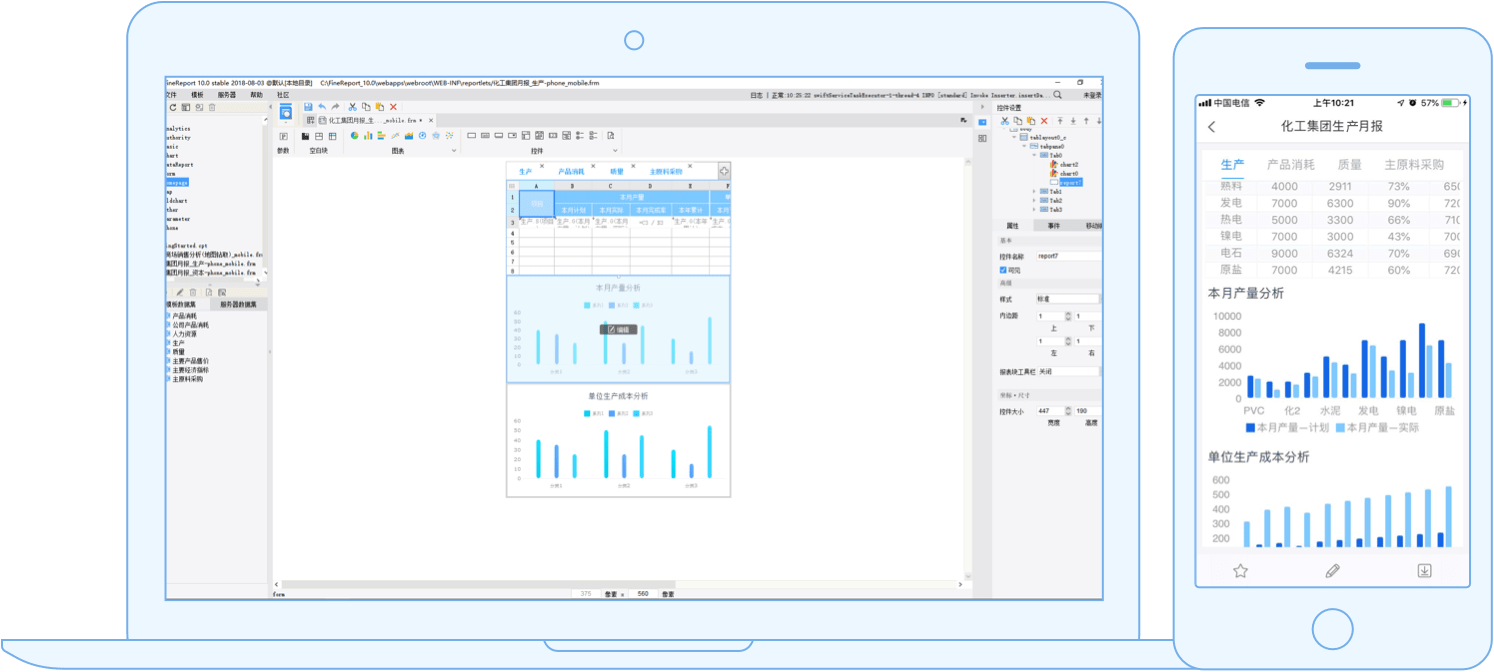Tap the pencil edit icon on phone
The width and height of the screenshot is (1494, 672).
(1332, 571)
